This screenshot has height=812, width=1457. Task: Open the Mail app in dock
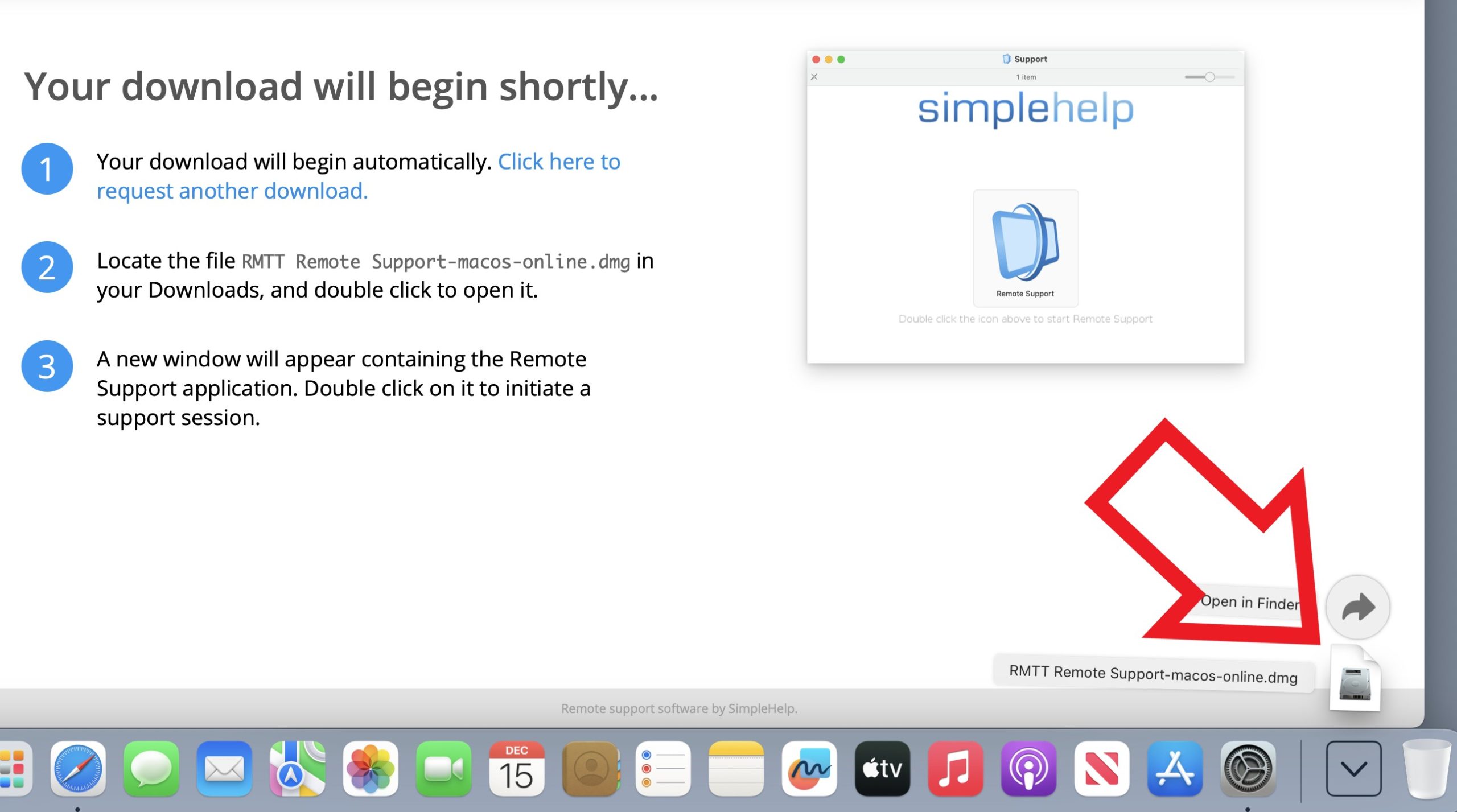tap(224, 769)
